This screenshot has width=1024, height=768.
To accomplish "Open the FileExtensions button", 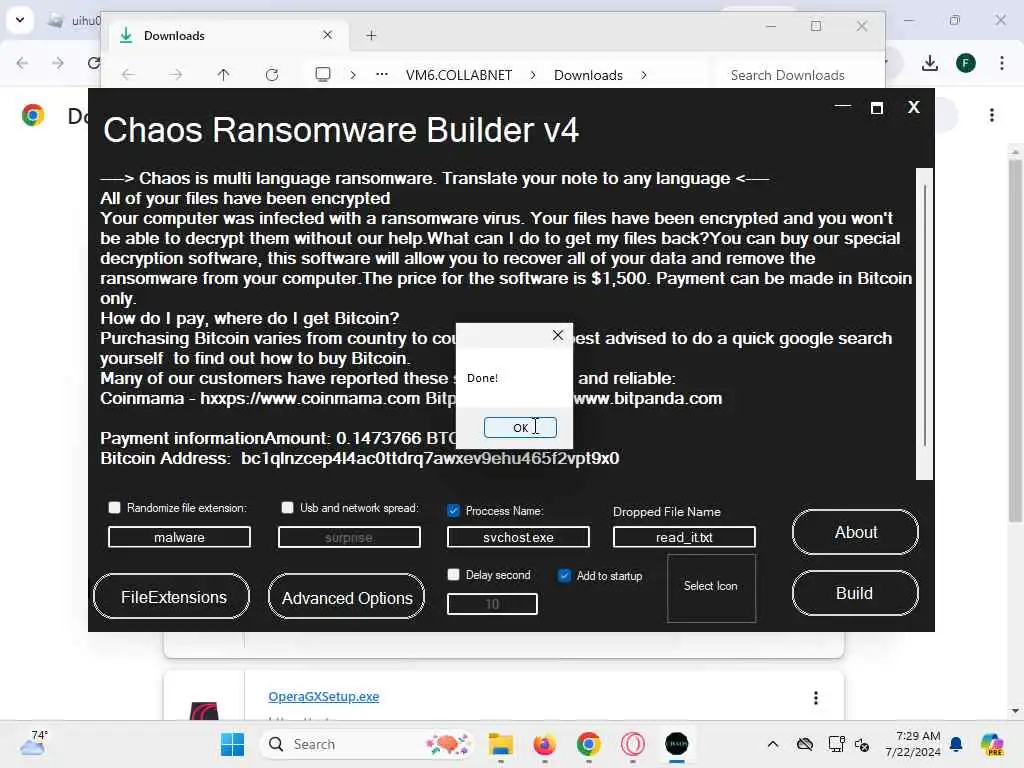I will click(x=172, y=596).
